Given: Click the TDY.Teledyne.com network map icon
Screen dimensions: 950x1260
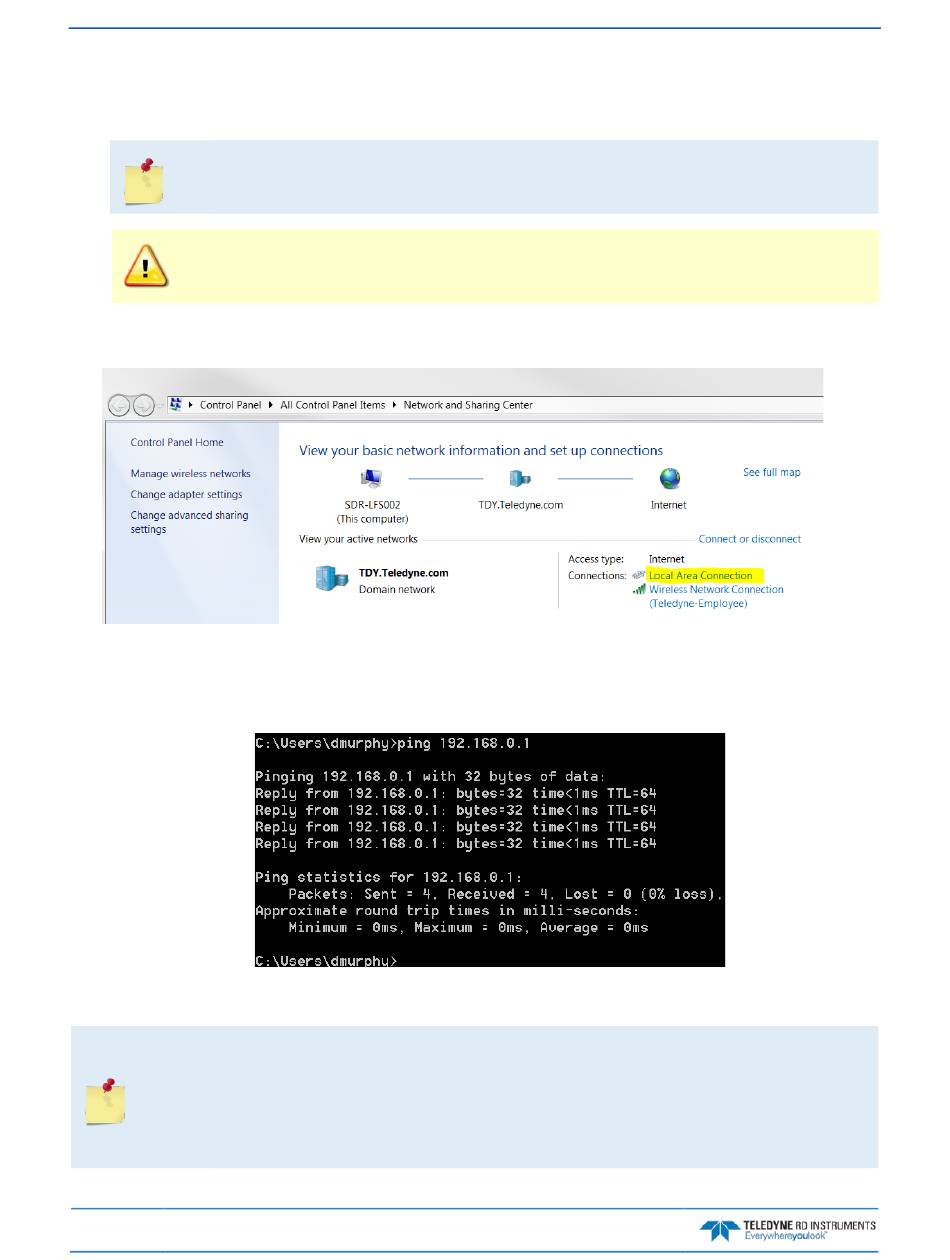Looking at the screenshot, I should [520, 479].
